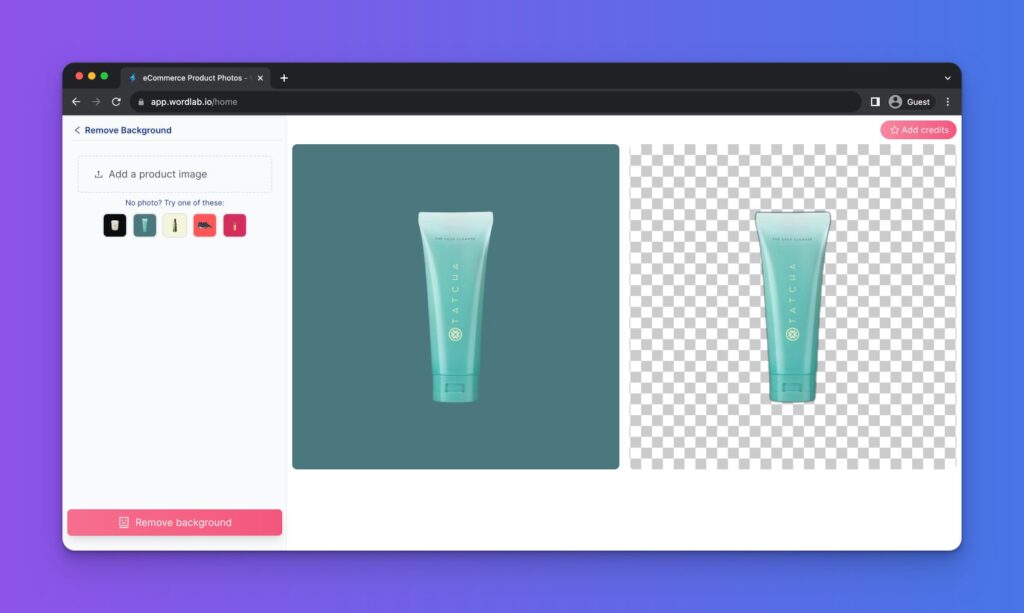This screenshot has height=613, width=1024.
Task: Open the browser sidebar panel icon
Action: coord(875,101)
